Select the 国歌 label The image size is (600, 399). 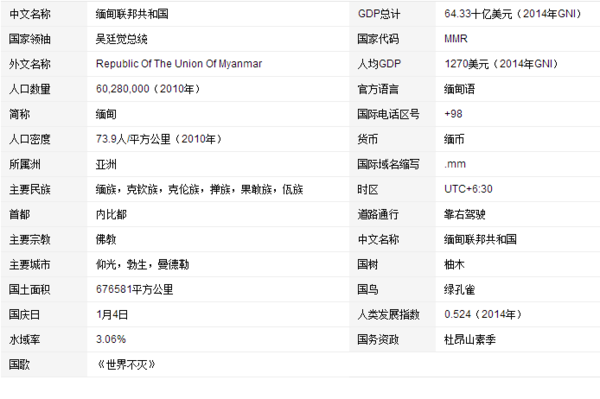tap(20, 365)
